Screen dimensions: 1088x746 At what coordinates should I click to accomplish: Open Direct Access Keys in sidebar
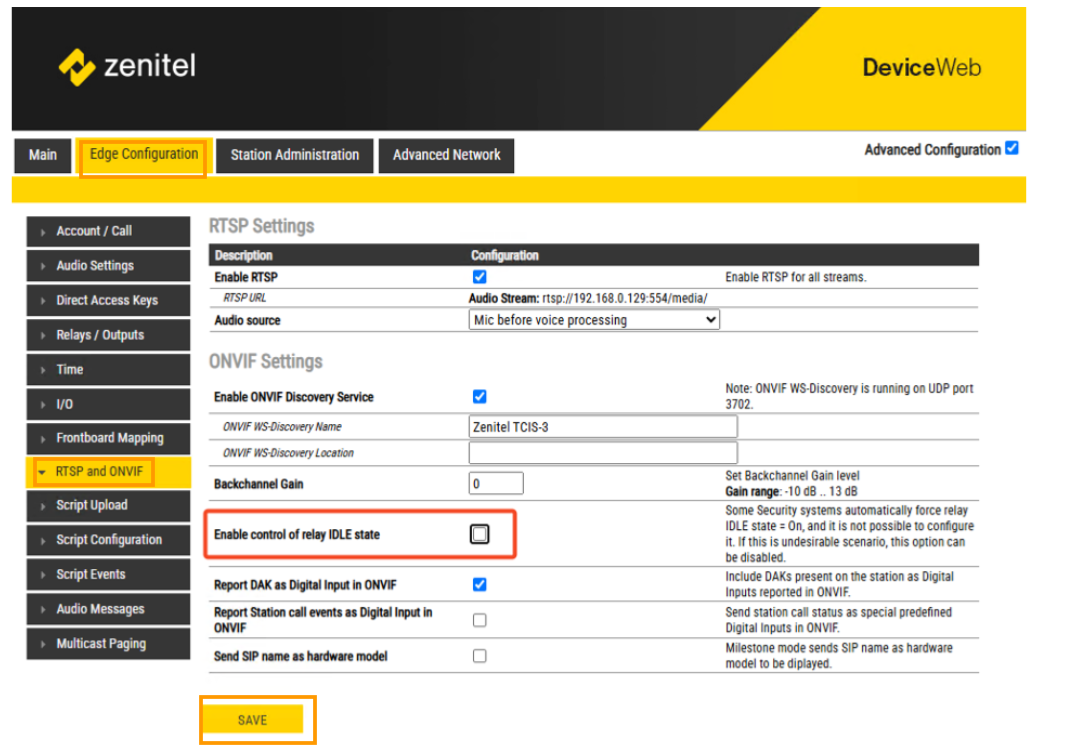(108, 300)
